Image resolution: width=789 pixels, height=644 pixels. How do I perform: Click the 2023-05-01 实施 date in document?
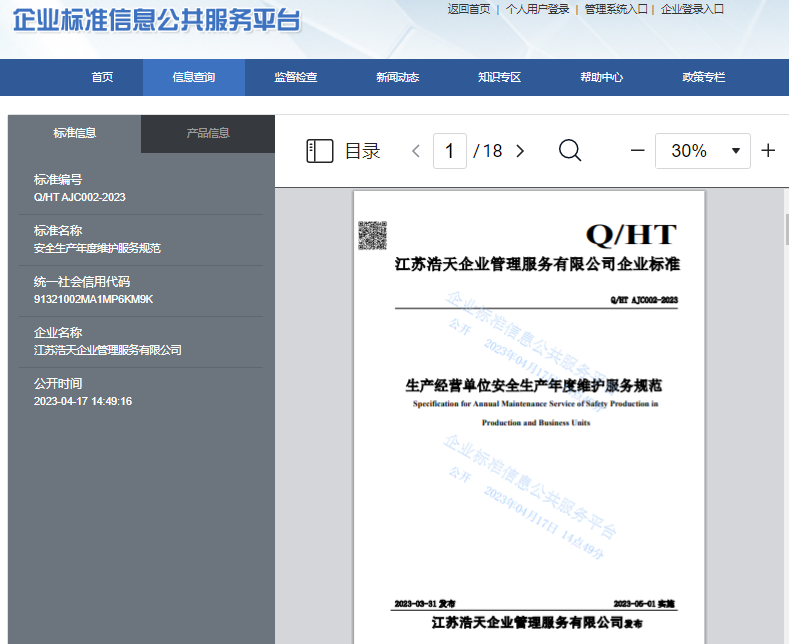pyautogui.click(x=644, y=604)
